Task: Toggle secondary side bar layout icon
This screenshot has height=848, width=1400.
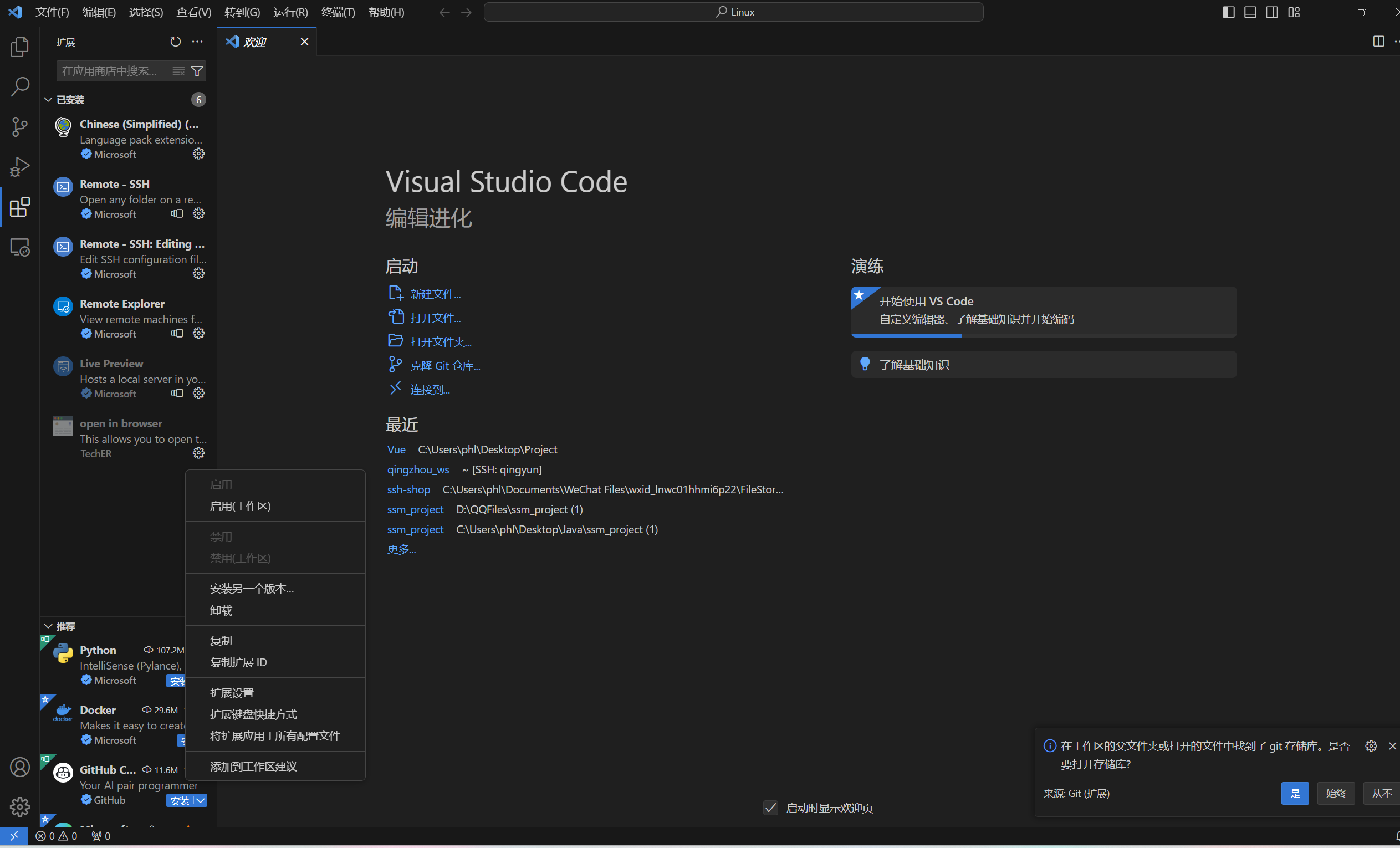Action: coord(1272,12)
